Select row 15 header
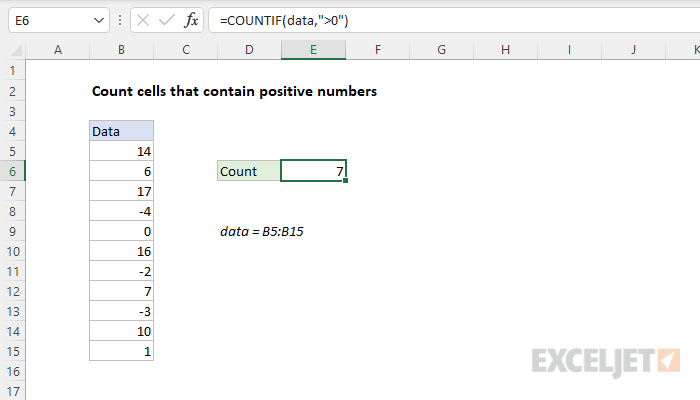 (12, 351)
